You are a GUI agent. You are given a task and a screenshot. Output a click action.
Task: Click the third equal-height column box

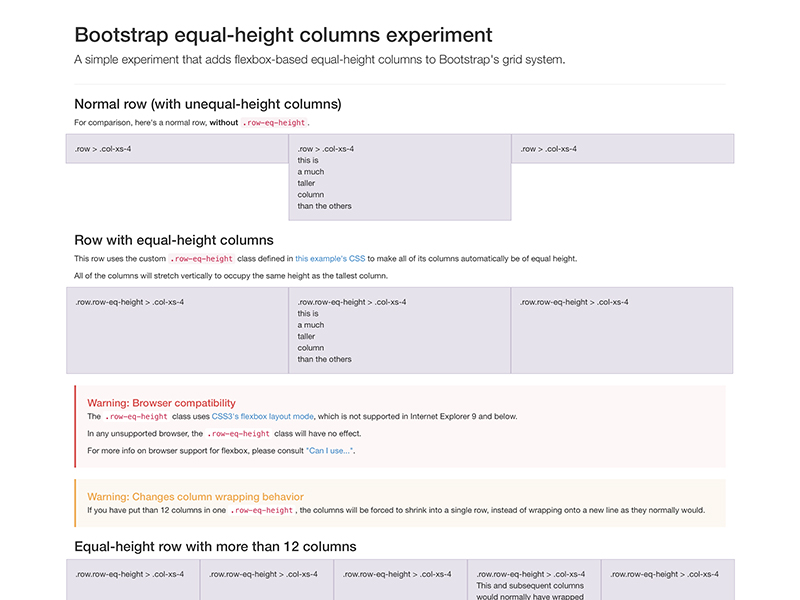click(x=622, y=330)
